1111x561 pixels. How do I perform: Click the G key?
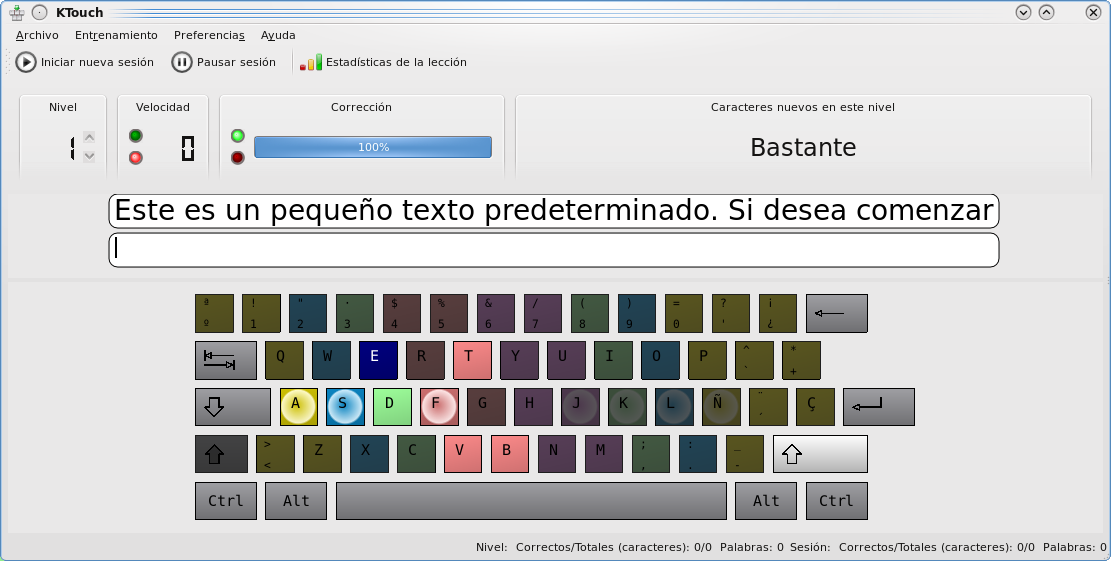(486, 407)
